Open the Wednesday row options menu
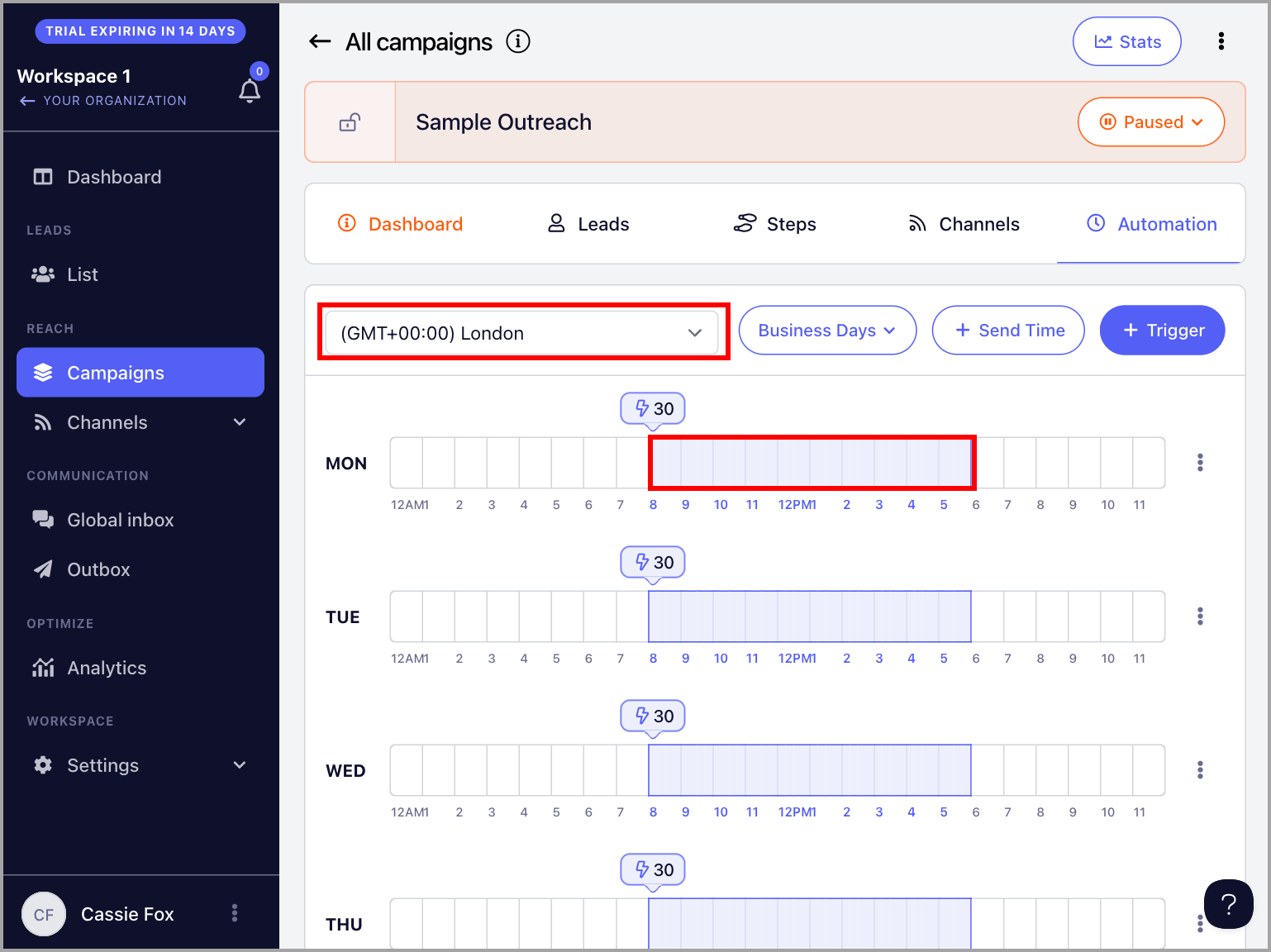 pyautogui.click(x=1200, y=770)
